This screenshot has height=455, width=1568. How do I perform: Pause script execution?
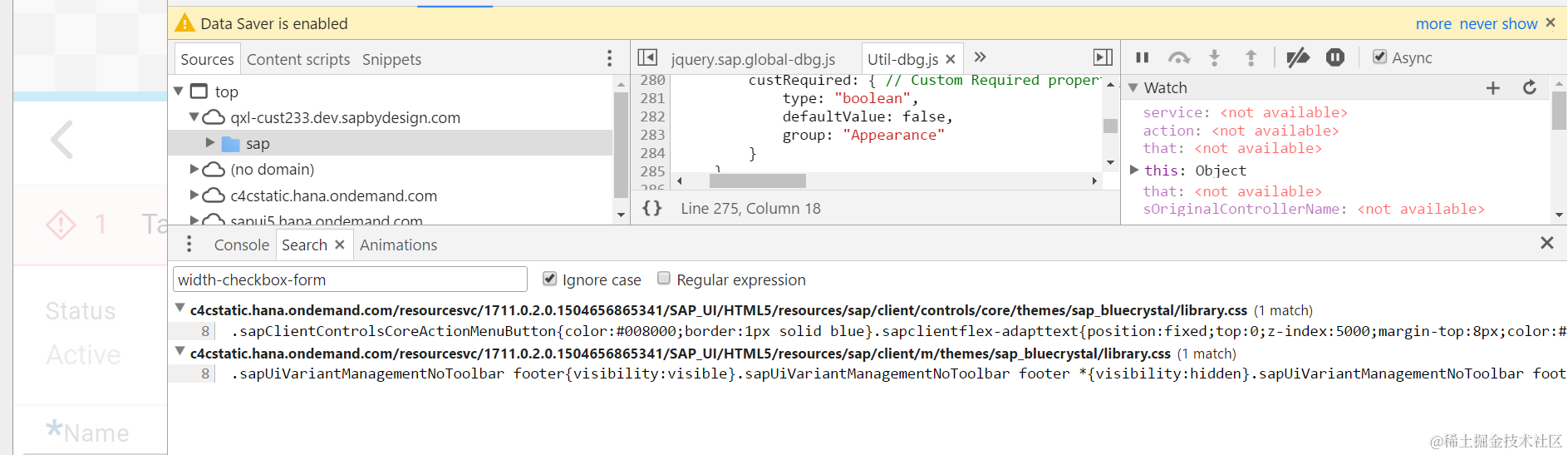pos(1143,57)
